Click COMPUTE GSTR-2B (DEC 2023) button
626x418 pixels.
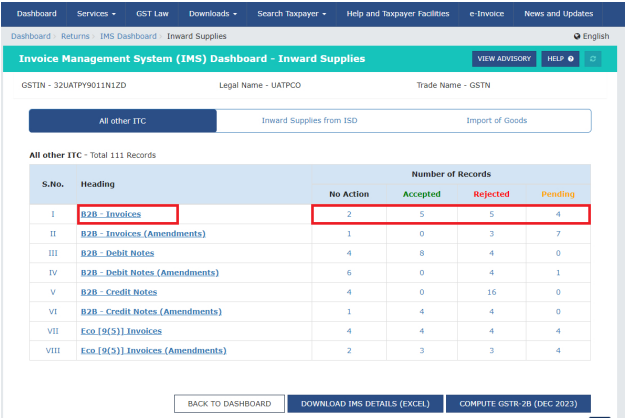(x=518, y=404)
